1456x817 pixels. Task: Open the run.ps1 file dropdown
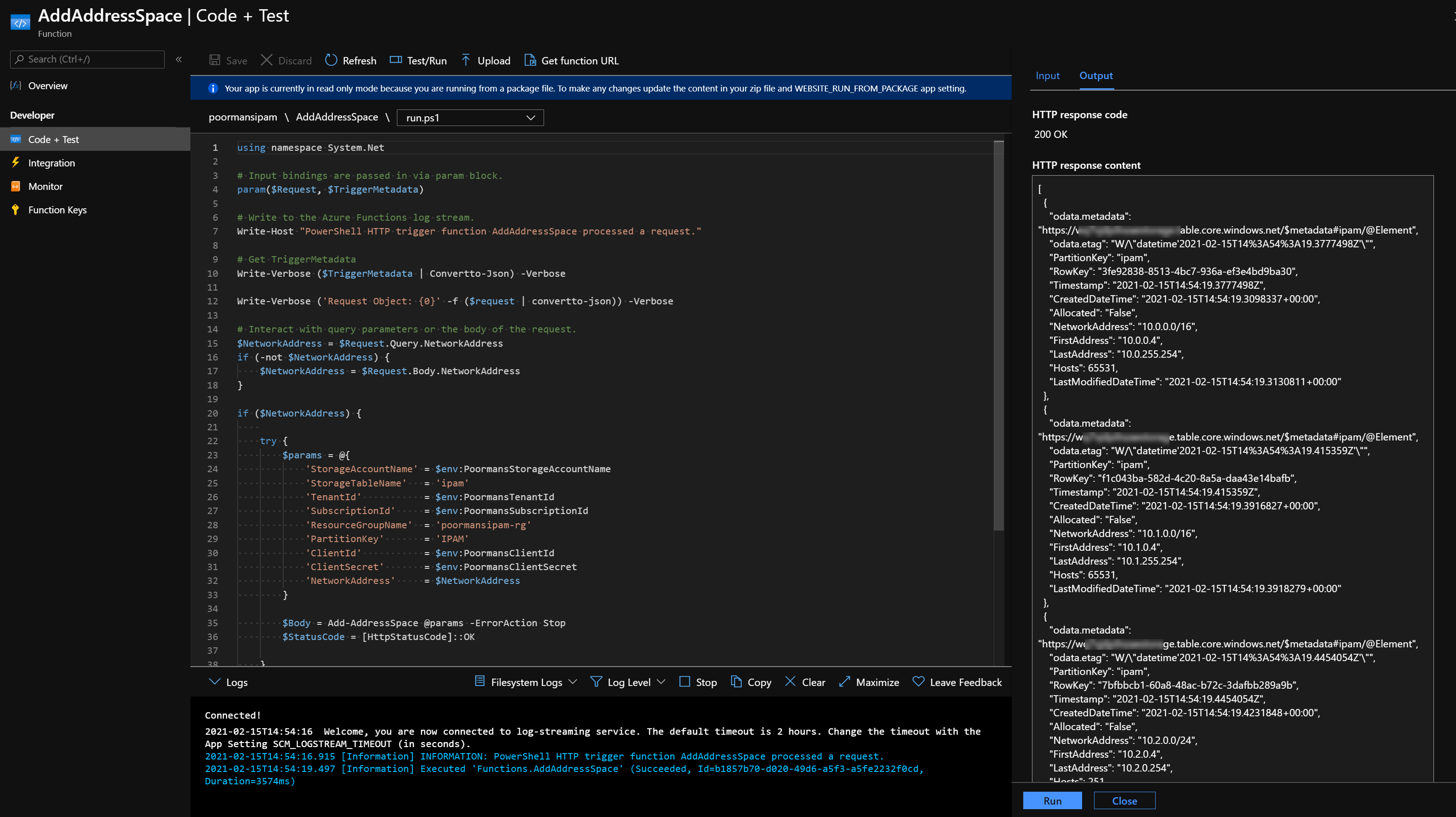click(470, 118)
